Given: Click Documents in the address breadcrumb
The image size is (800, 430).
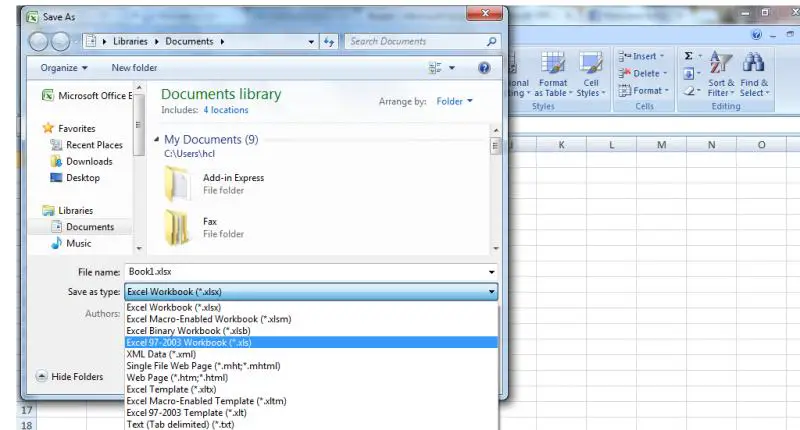Looking at the screenshot, I should pyautogui.click(x=189, y=41).
